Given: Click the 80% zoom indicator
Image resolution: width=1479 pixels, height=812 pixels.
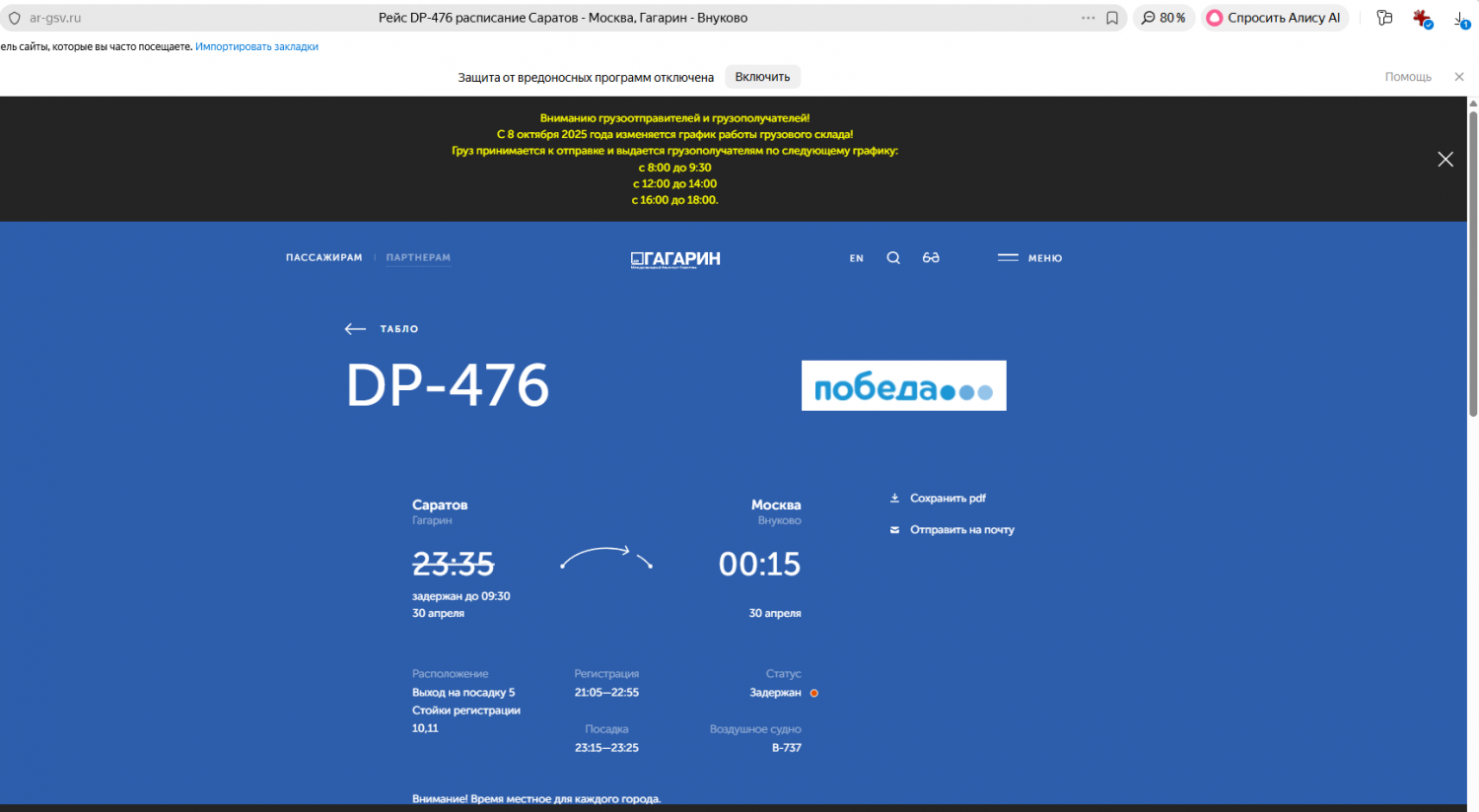Looking at the screenshot, I should [x=1164, y=18].
